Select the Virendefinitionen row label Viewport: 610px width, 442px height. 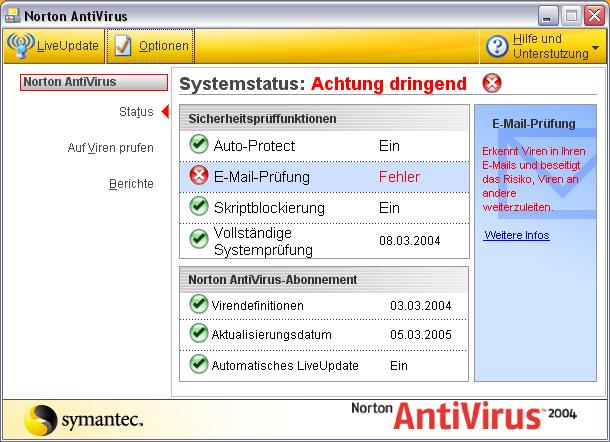[x=257, y=305]
